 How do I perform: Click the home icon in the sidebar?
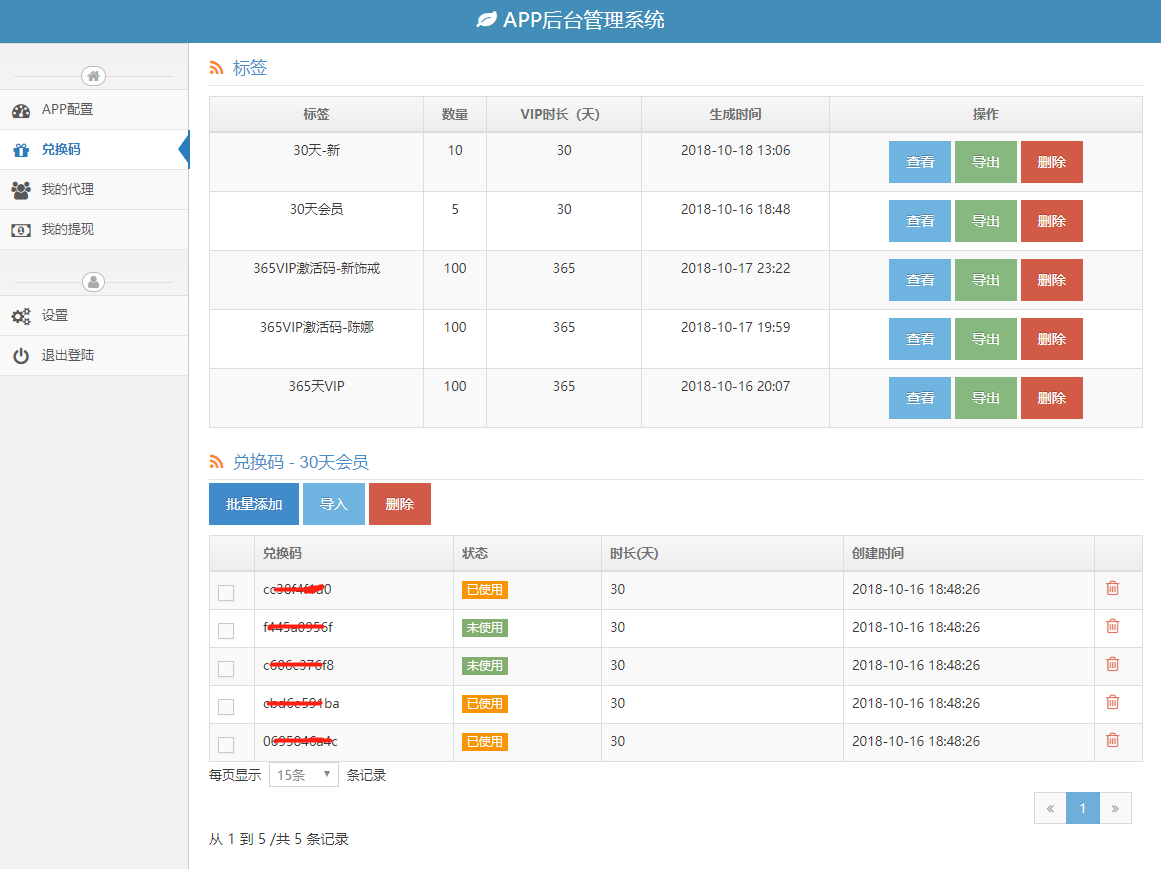93,76
